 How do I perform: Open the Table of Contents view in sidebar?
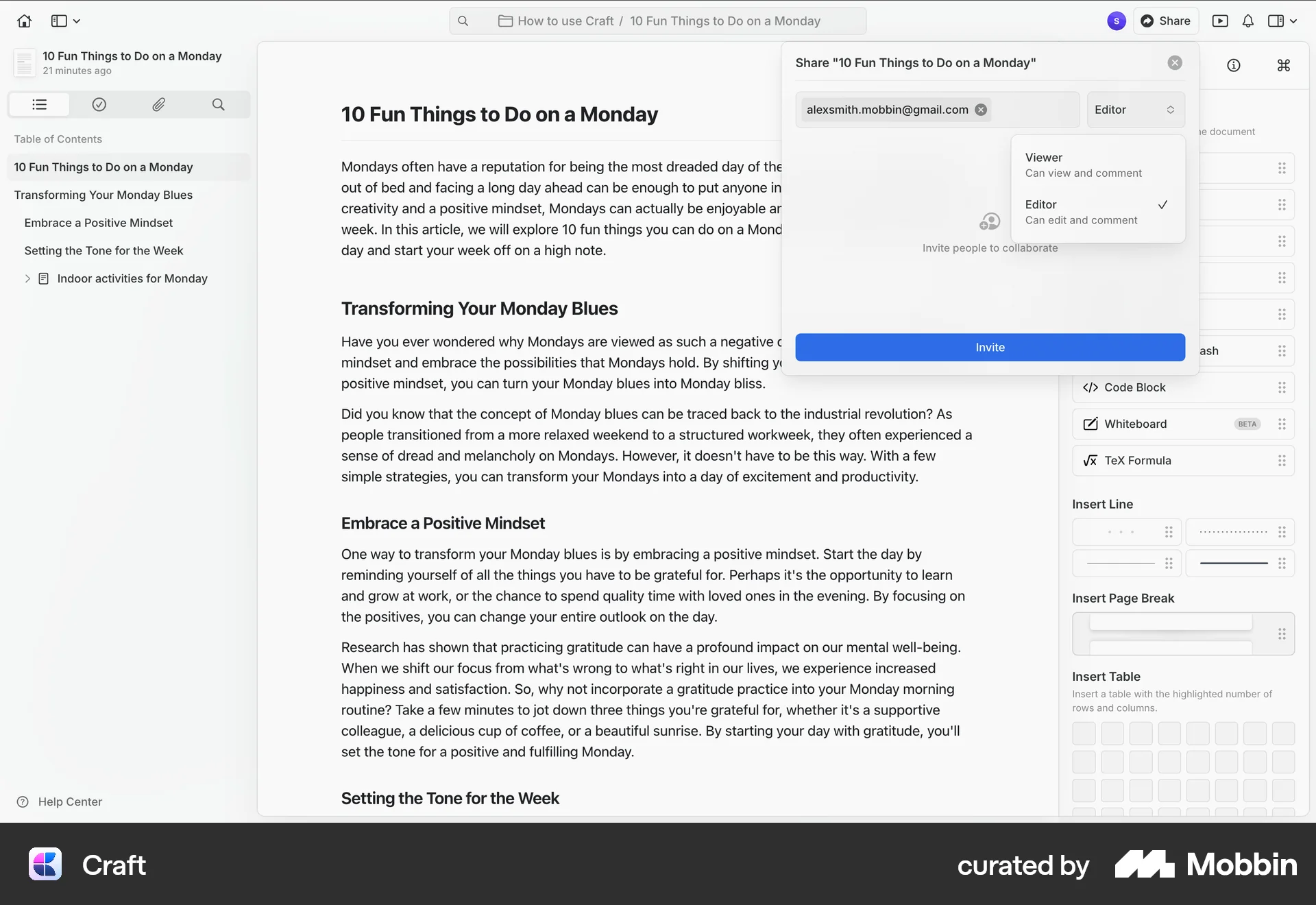(x=39, y=104)
